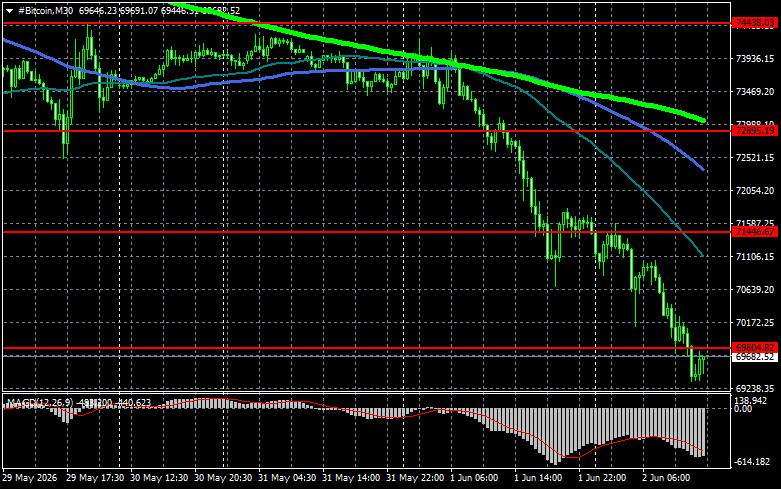Viewport: 781px width, 489px height.
Task: Click the 29 May 17:30 time label
Action: click(x=95, y=478)
